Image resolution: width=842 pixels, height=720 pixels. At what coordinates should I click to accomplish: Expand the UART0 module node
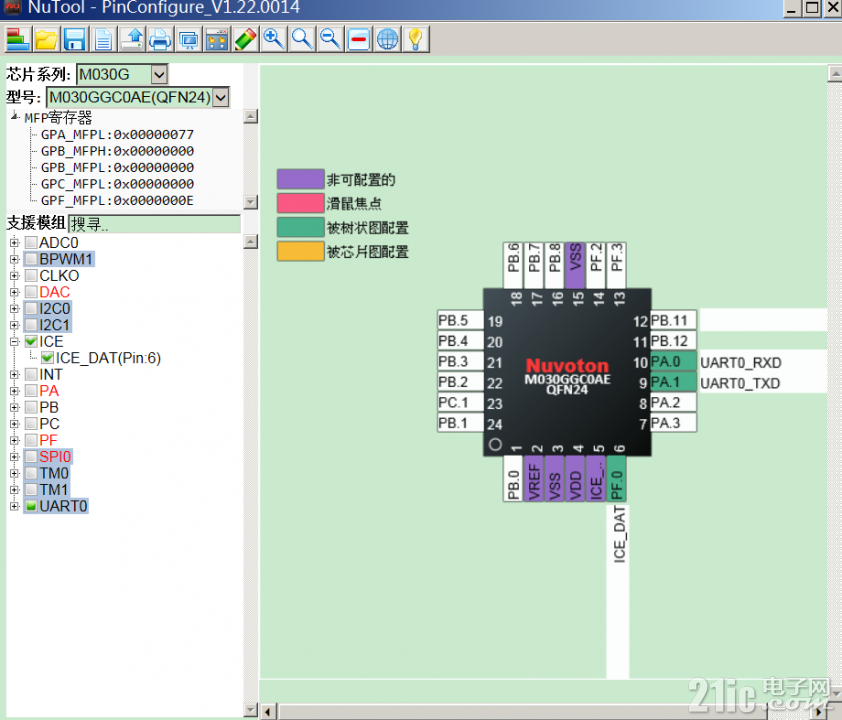pyautogui.click(x=14, y=506)
